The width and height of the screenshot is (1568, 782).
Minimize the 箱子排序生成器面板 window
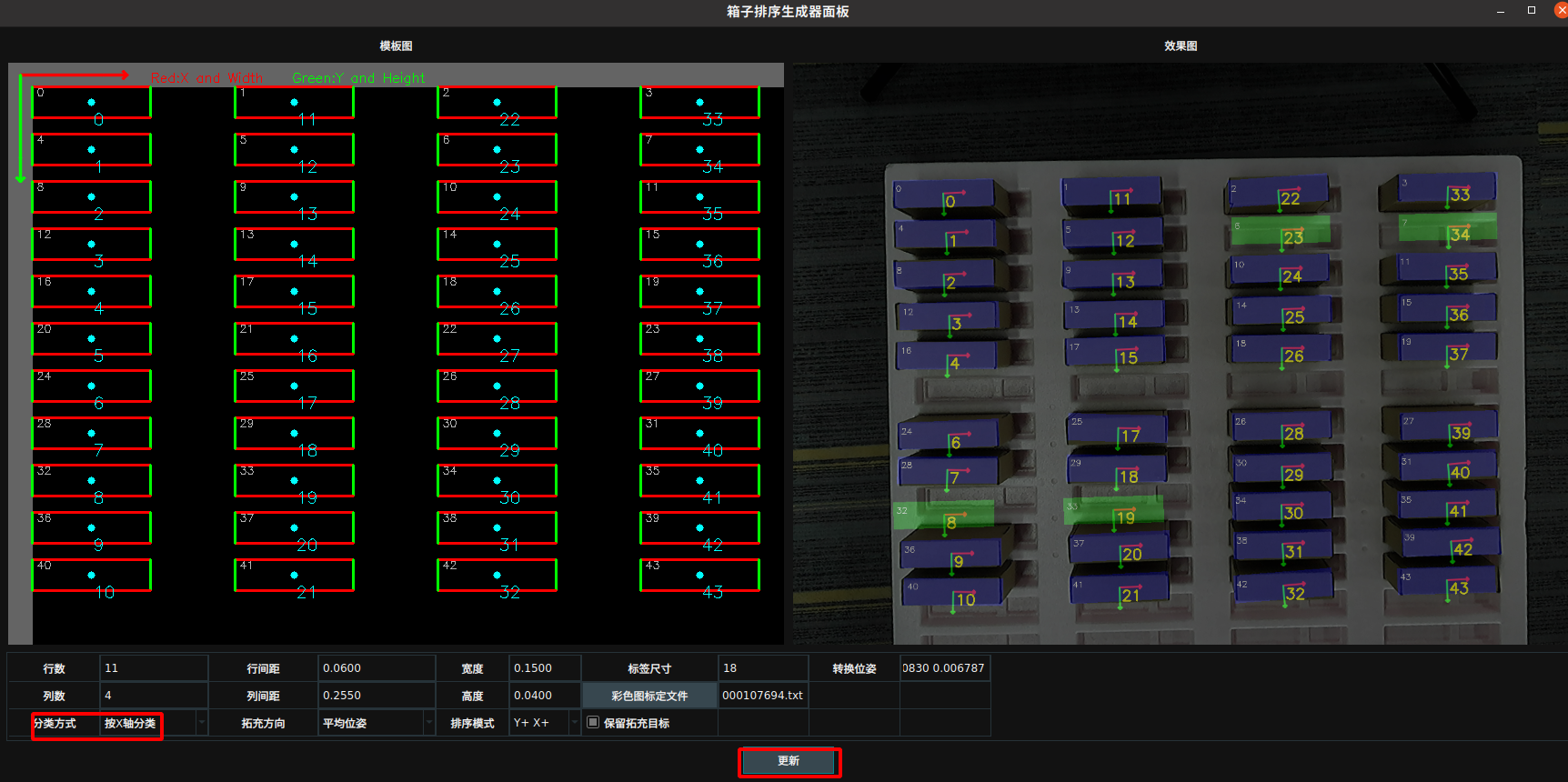(1501, 11)
